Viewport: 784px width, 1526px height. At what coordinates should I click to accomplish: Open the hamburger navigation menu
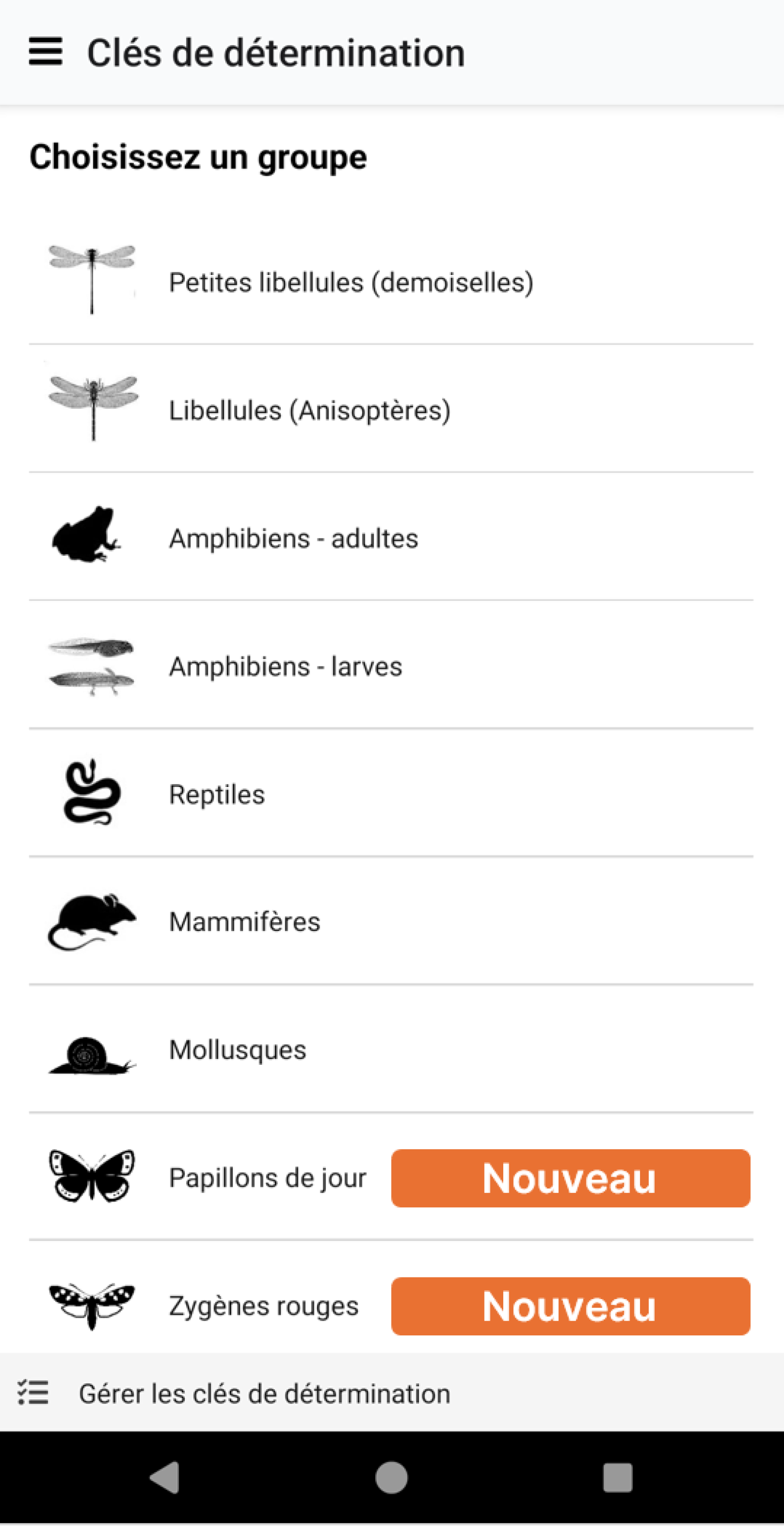[x=46, y=51]
